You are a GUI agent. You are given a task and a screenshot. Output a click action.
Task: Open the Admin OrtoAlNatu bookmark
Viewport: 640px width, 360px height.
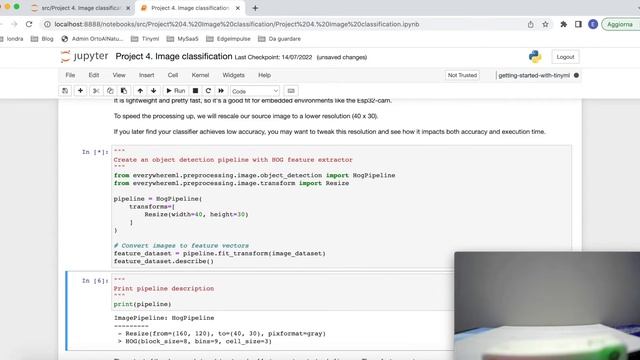pyautogui.click(x=92, y=39)
